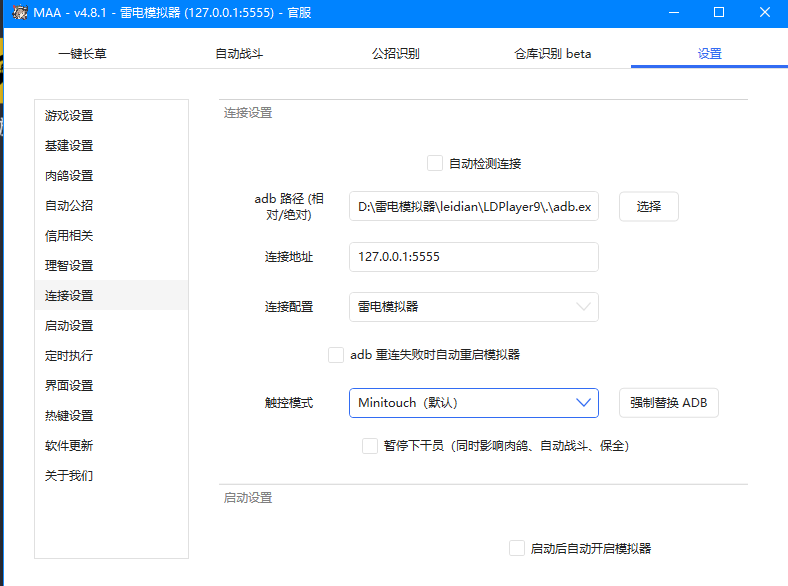Select 游戏设置 in the sidebar

click(69, 116)
